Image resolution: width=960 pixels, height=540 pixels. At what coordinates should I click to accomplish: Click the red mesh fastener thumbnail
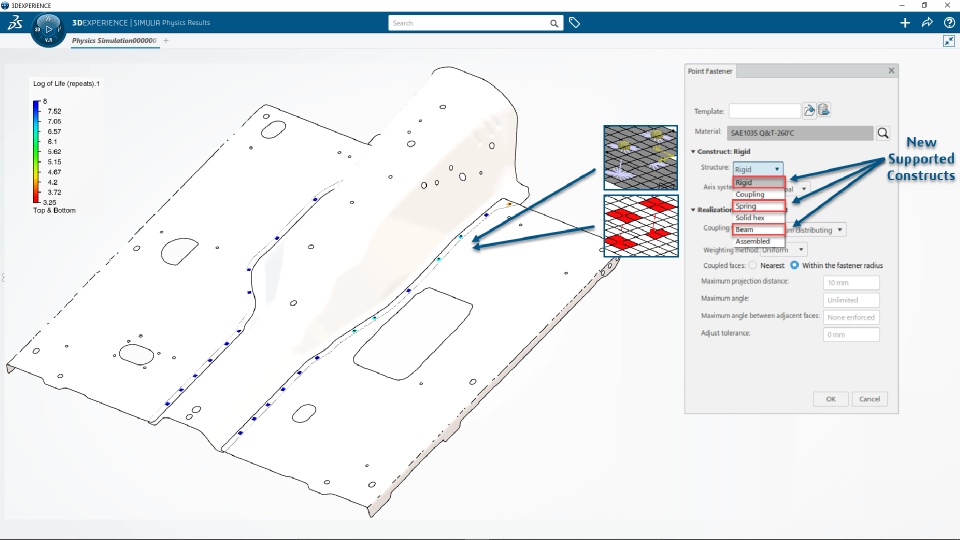click(x=641, y=226)
